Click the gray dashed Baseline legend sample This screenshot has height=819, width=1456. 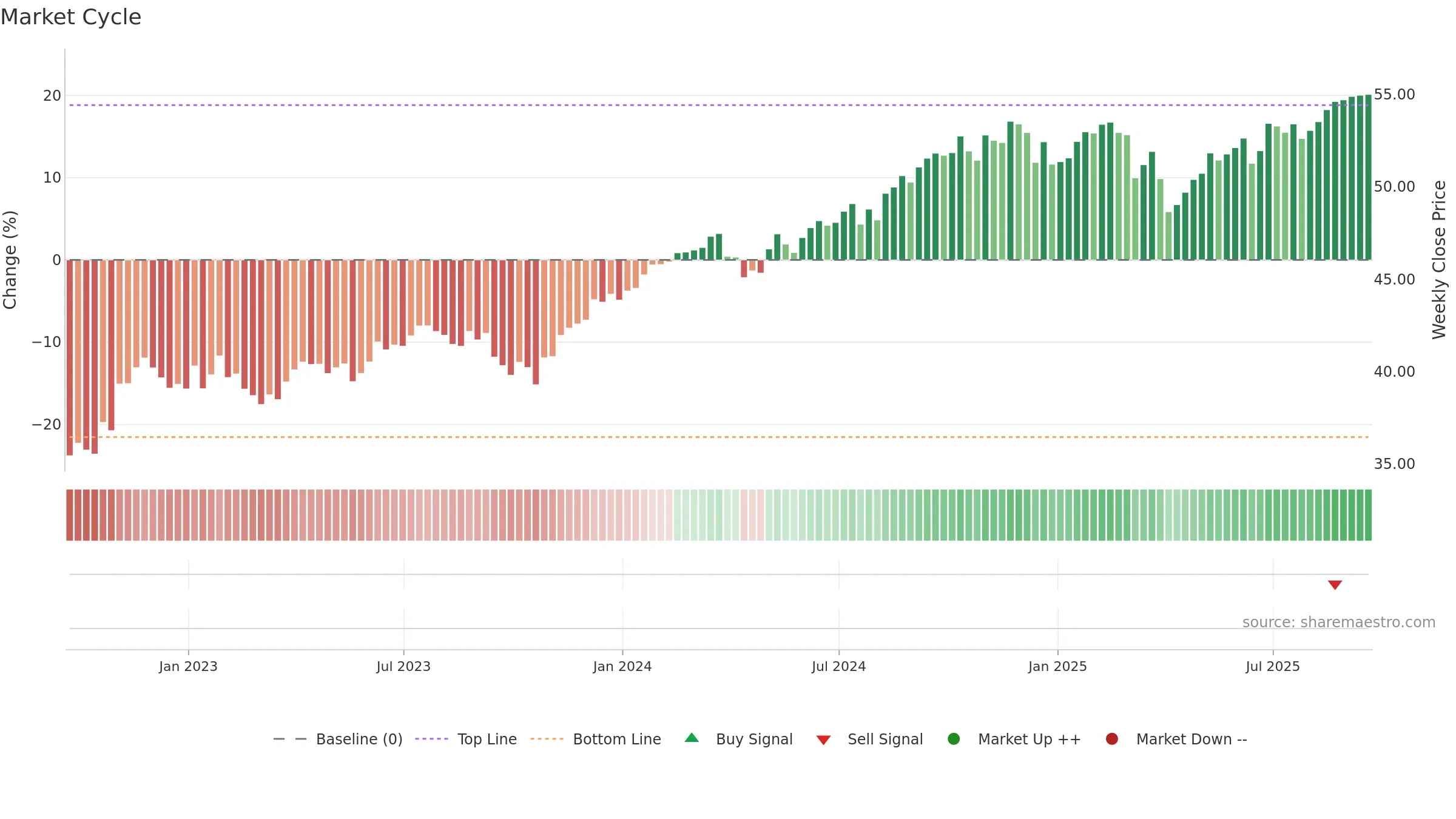click(290, 739)
